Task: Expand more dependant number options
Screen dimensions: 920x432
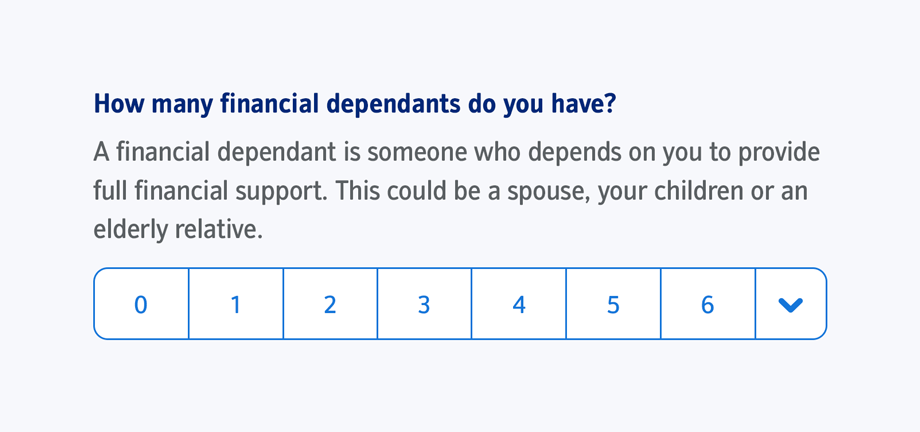Action: tap(790, 304)
